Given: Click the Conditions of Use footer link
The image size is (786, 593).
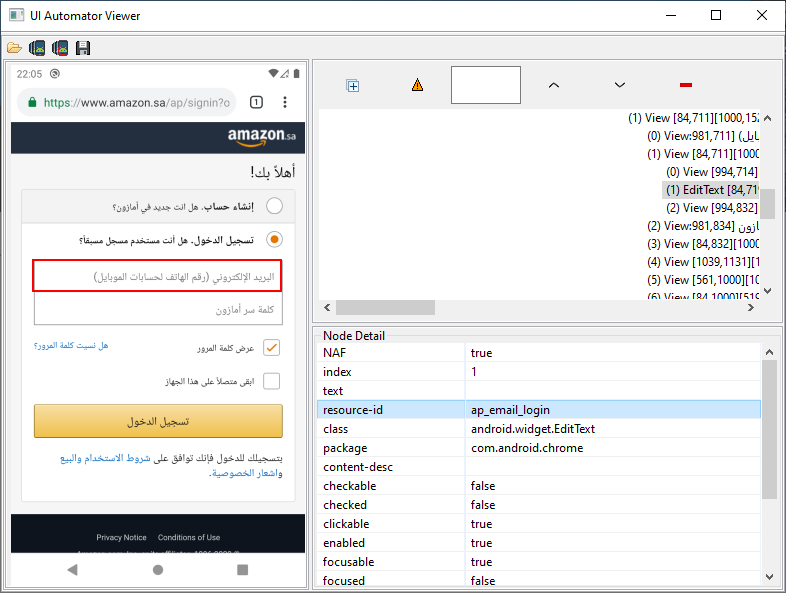Looking at the screenshot, I should [x=189, y=537].
